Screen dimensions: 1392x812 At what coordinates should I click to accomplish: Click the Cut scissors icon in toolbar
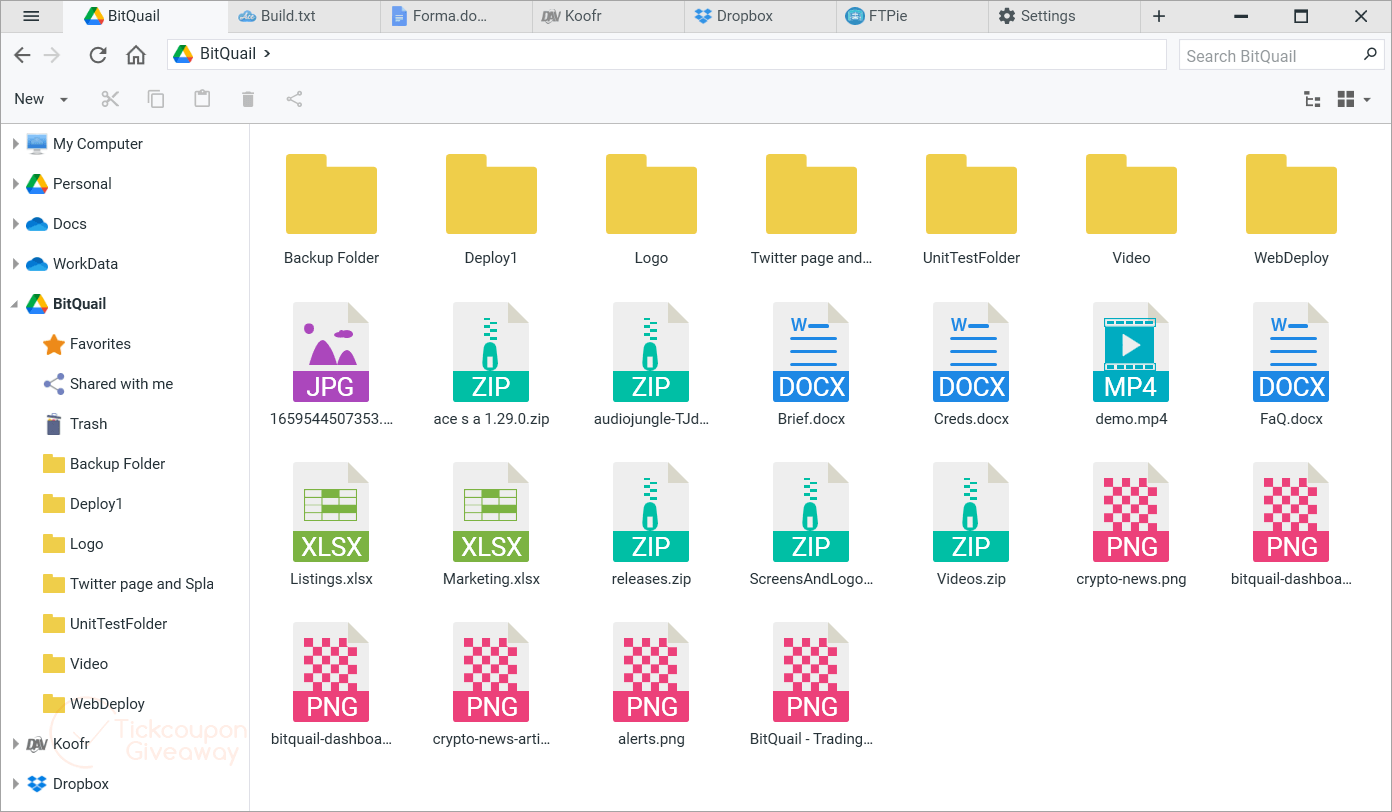[x=110, y=99]
